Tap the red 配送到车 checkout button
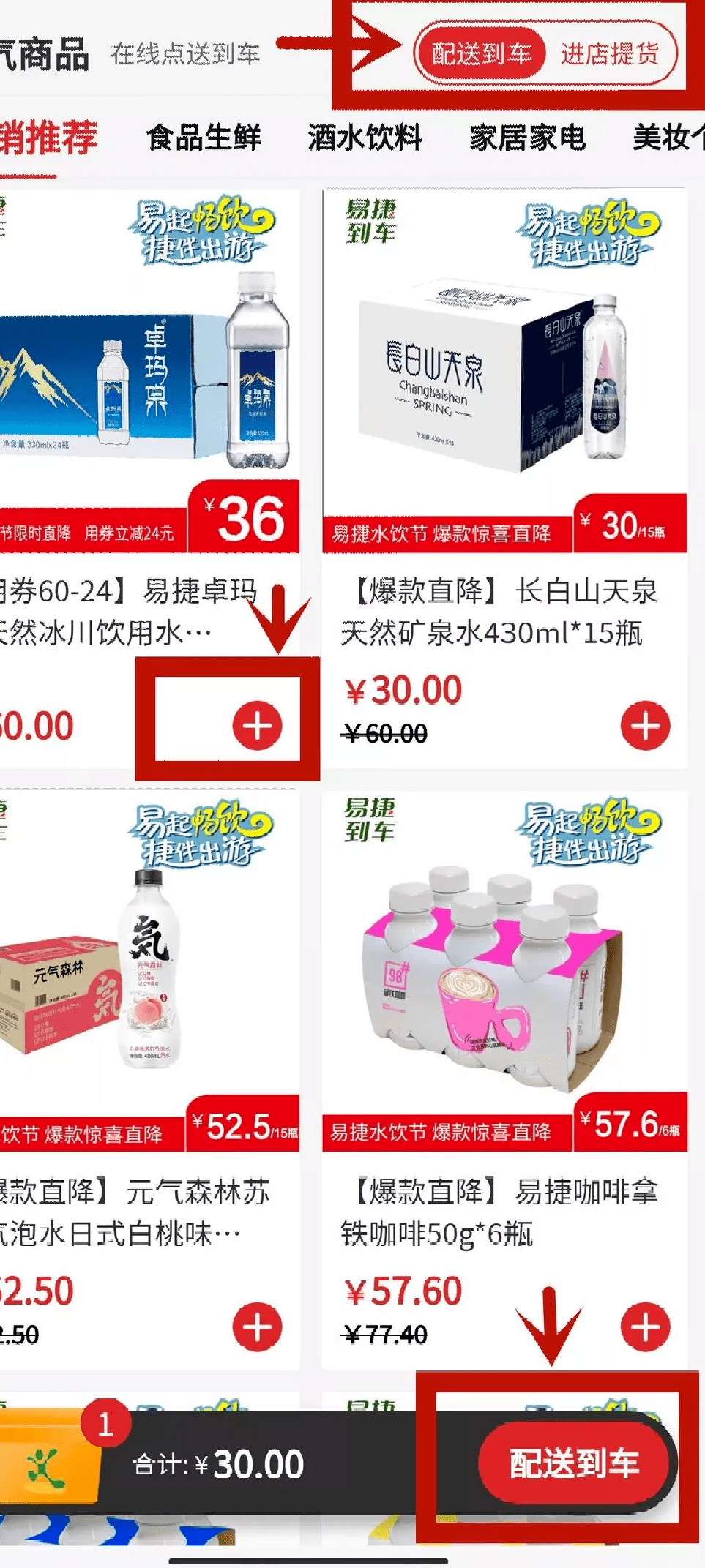 pos(574,1463)
